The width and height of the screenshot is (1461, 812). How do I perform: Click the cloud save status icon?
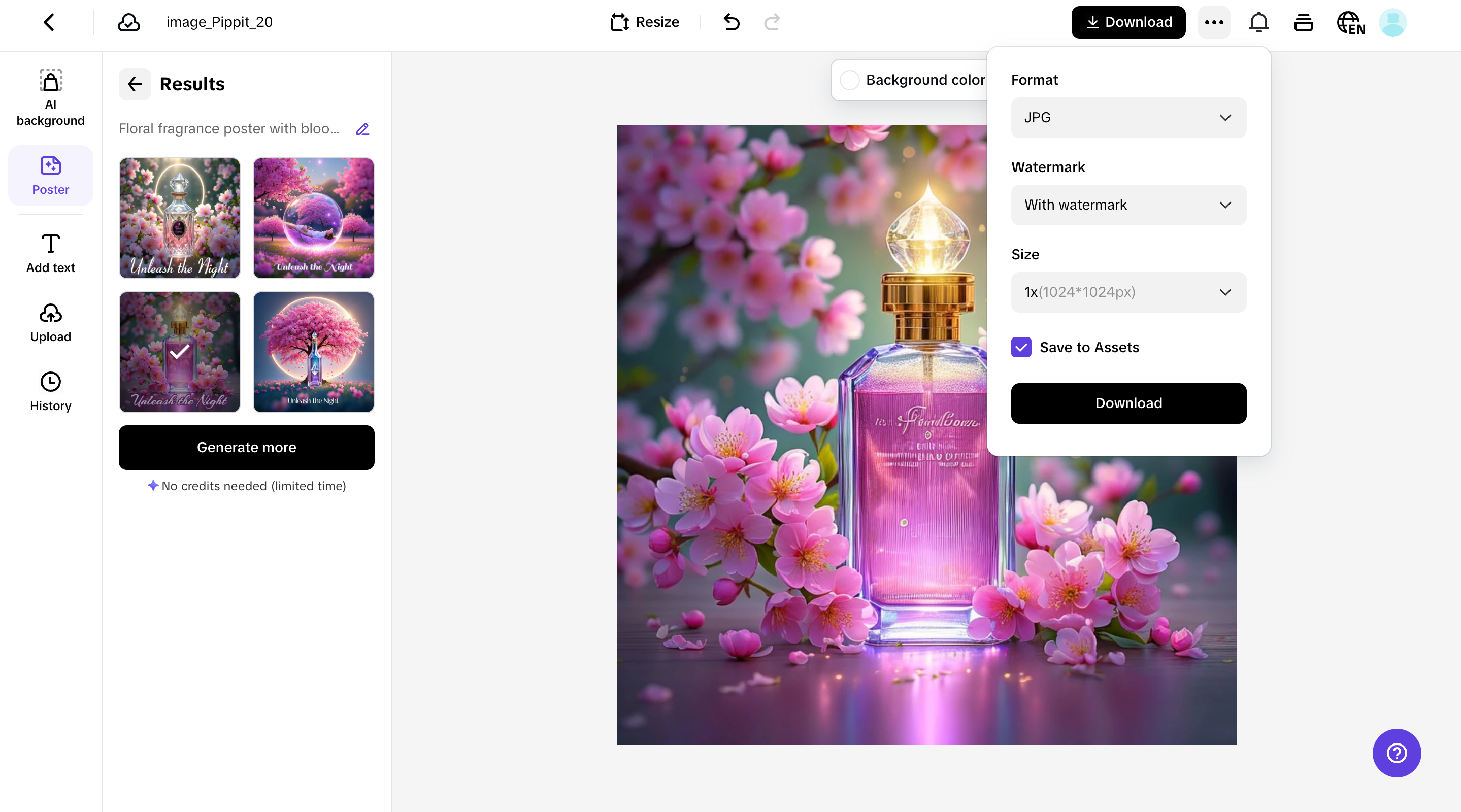[129, 23]
